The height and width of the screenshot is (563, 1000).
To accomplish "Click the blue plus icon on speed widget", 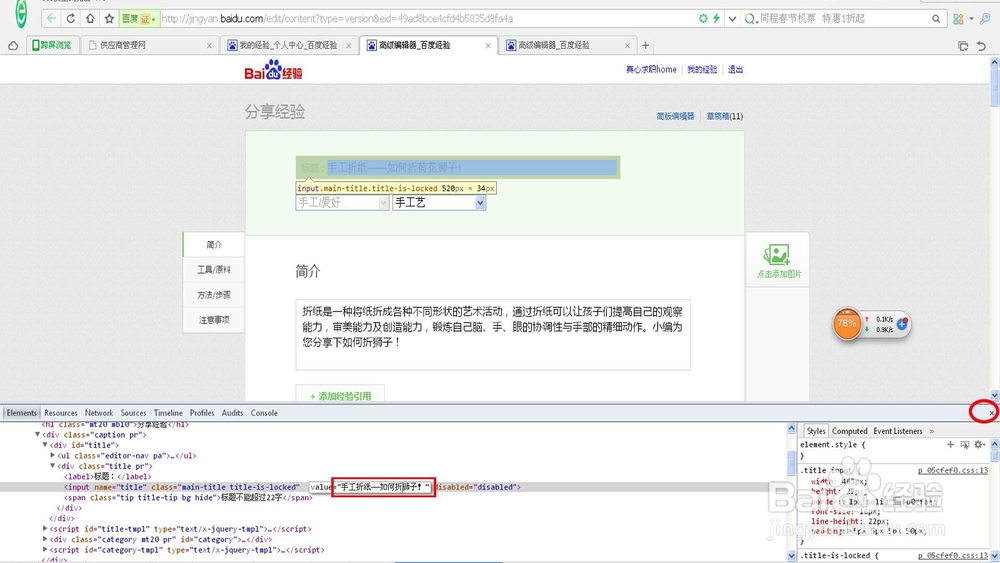I will click(x=902, y=324).
